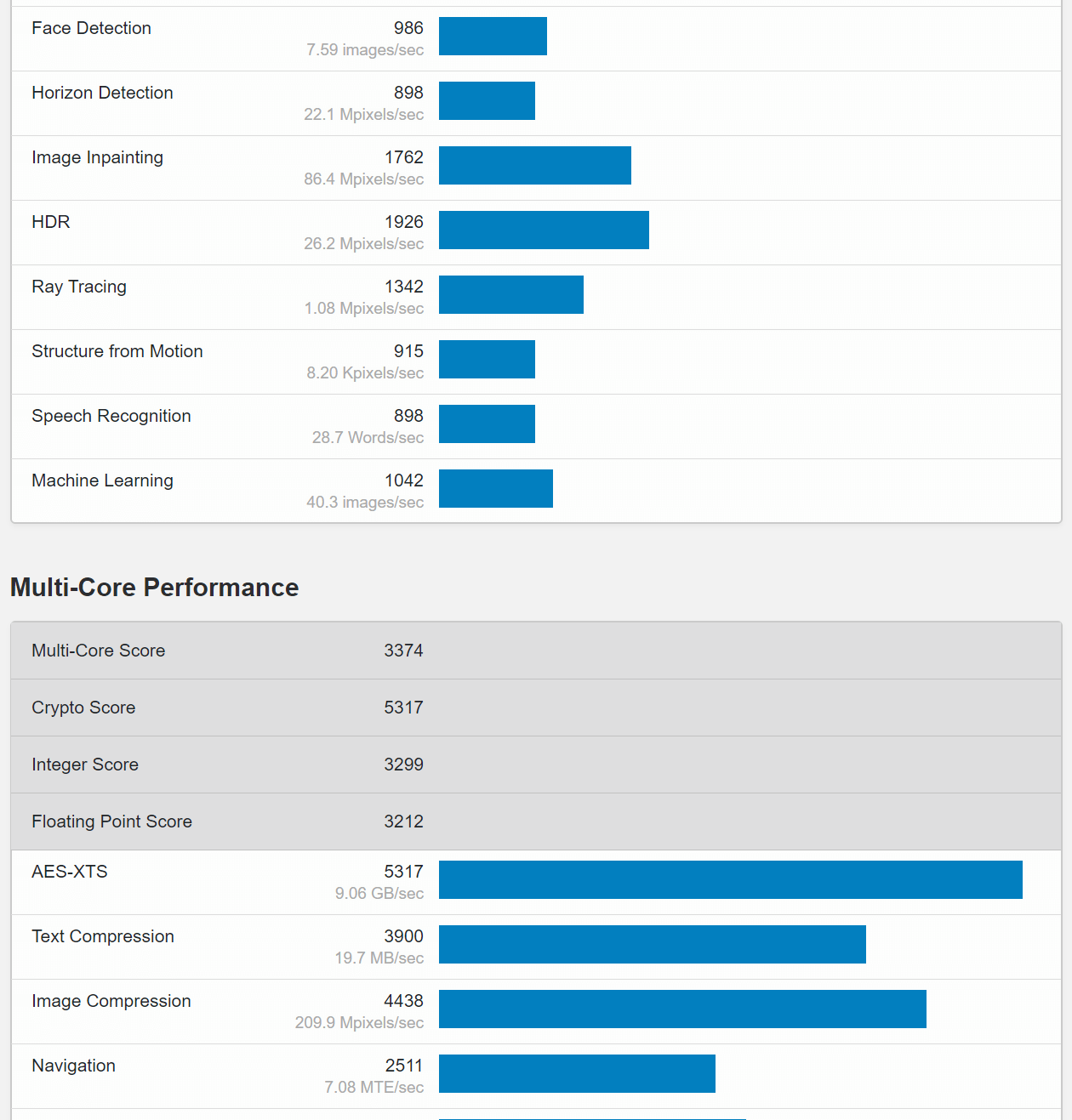
Task: Click the AES-XTS score bar
Action: (x=730, y=880)
